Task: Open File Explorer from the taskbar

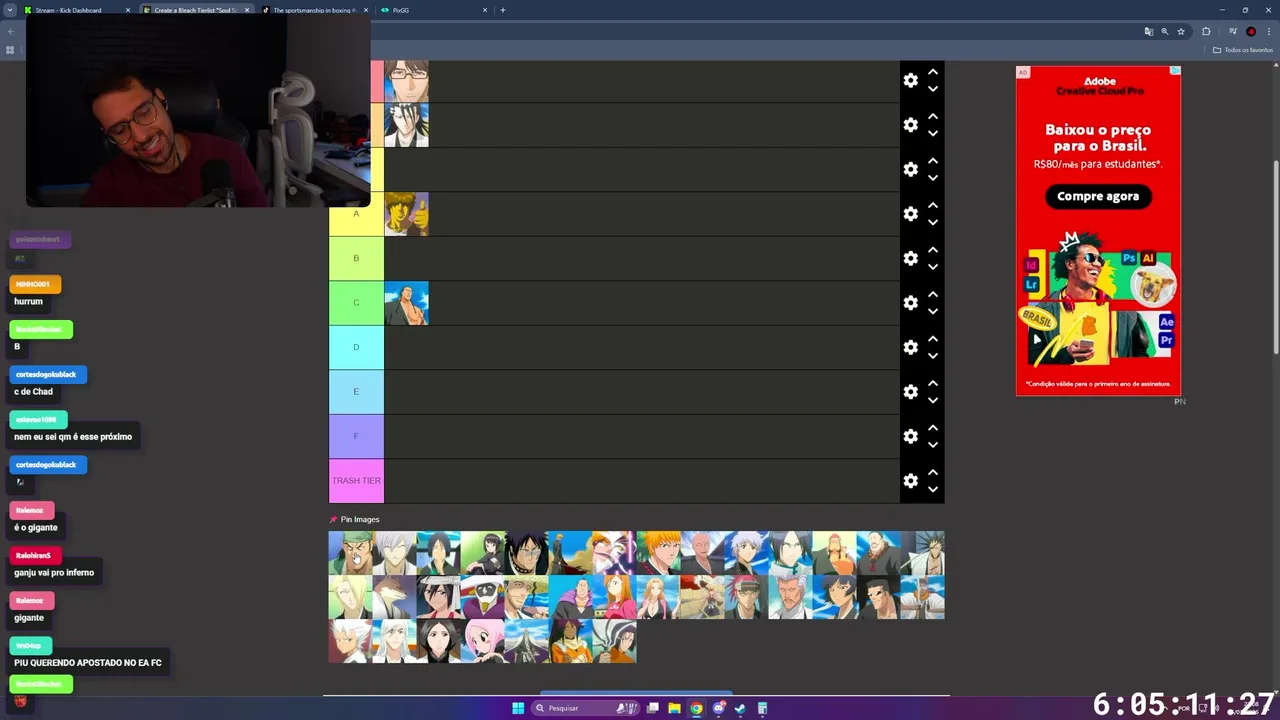Action: click(x=674, y=708)
